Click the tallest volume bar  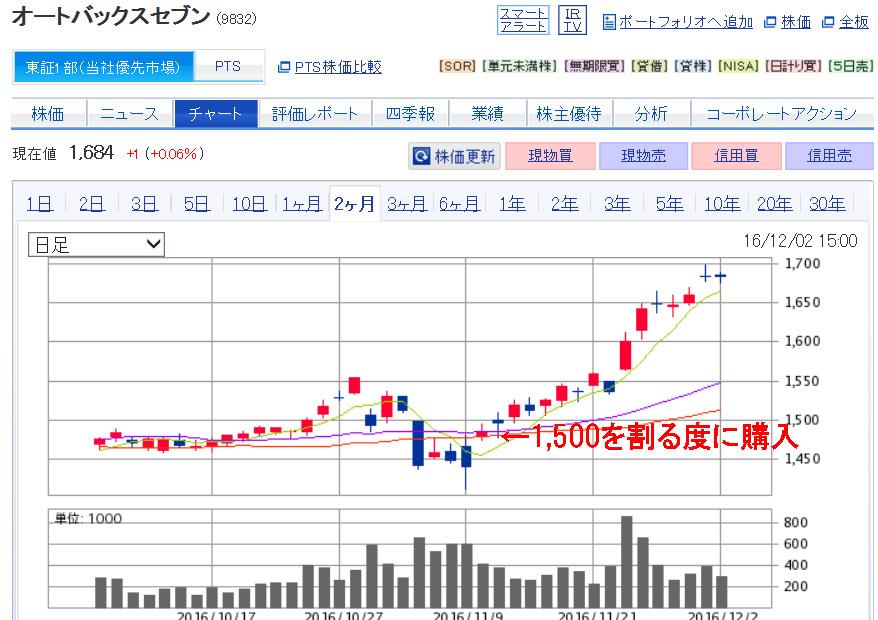627,562
